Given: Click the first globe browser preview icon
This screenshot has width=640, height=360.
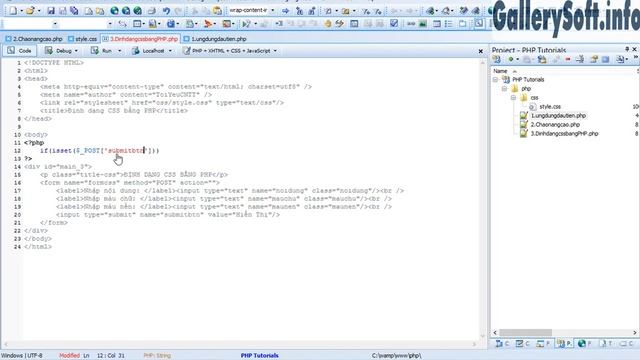Looking at the screenshot, I should tap(115, 11).
